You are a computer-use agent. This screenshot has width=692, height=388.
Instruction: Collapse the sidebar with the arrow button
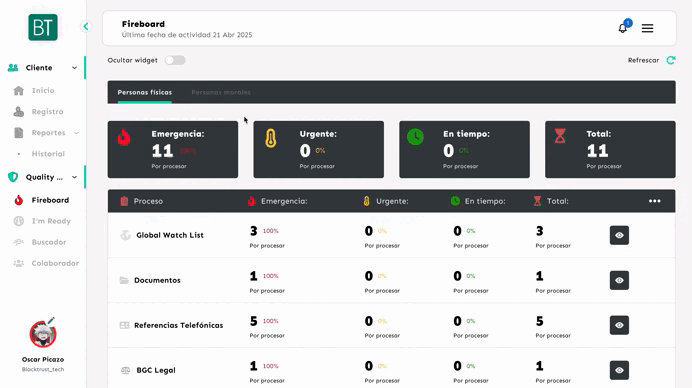(x=86, y=26)
